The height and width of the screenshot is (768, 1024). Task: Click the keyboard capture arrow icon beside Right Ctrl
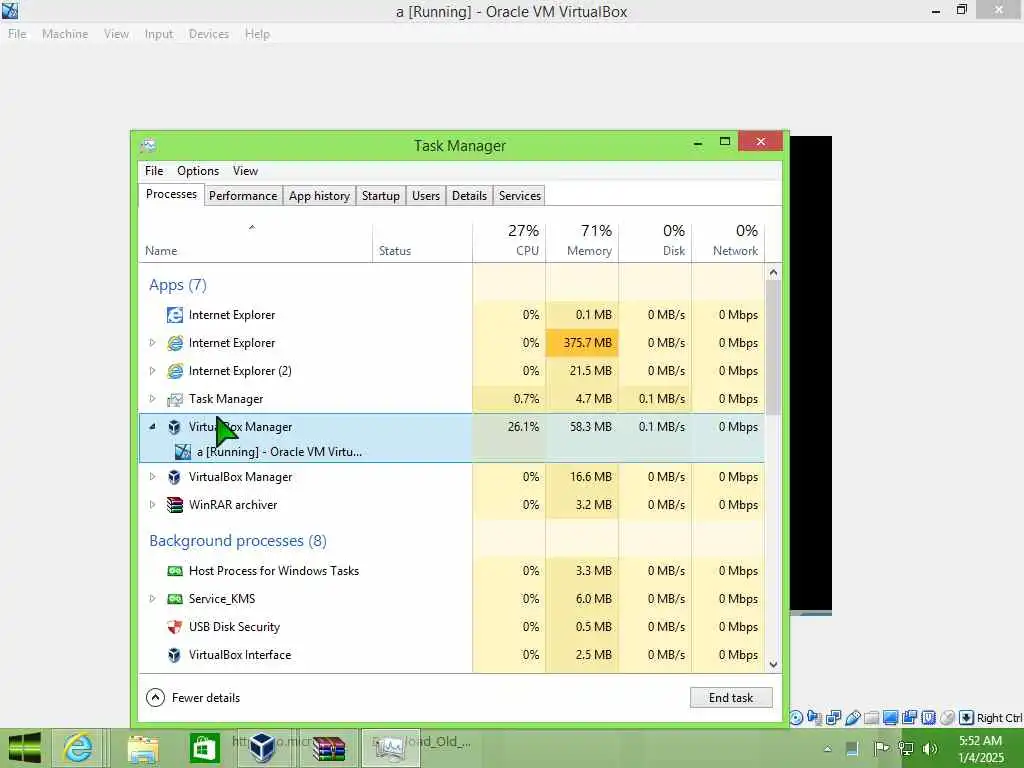[966, 718]
